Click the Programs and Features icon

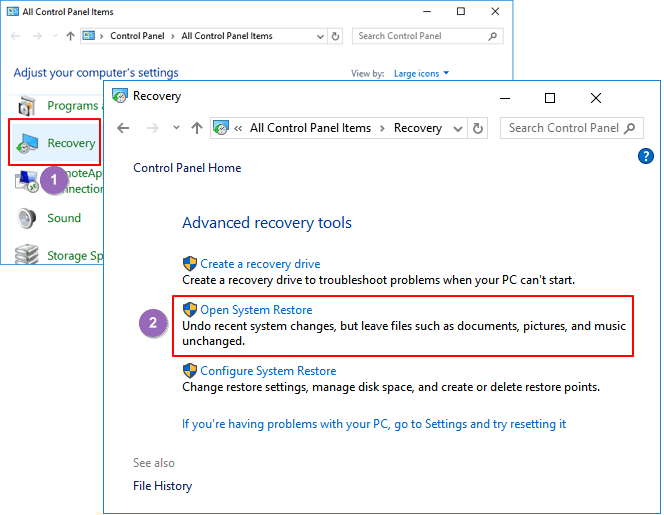tap(29, 105)
